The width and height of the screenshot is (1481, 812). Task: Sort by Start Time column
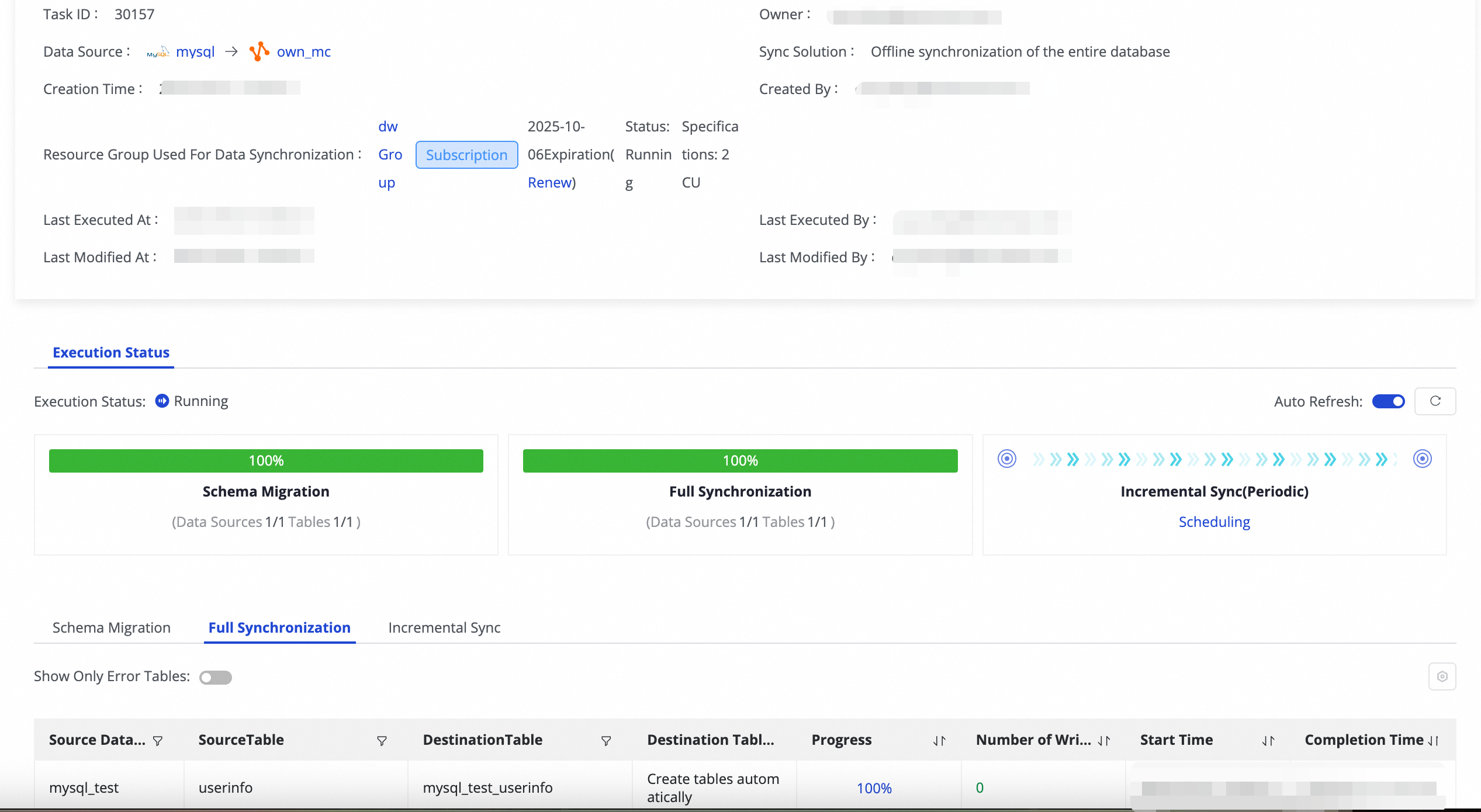[x=1268, y=741]
